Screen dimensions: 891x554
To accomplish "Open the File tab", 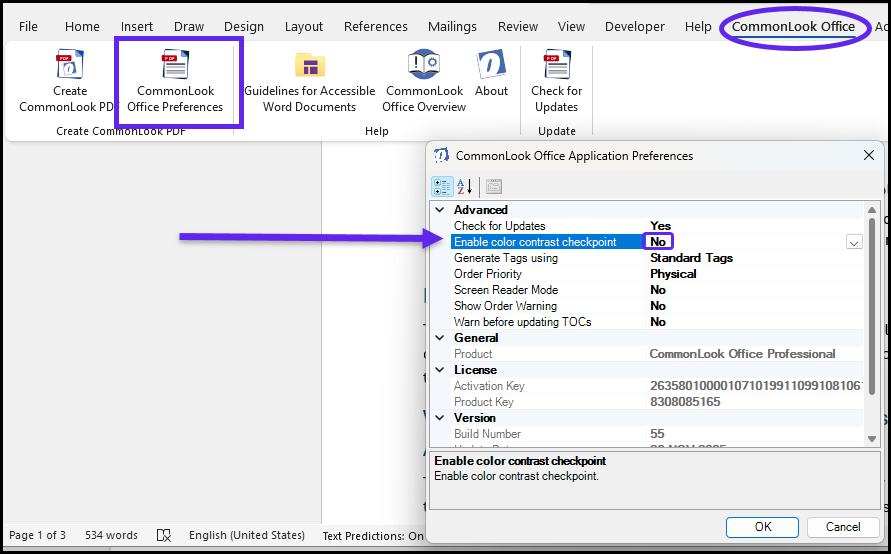I will tap(28, 27).
